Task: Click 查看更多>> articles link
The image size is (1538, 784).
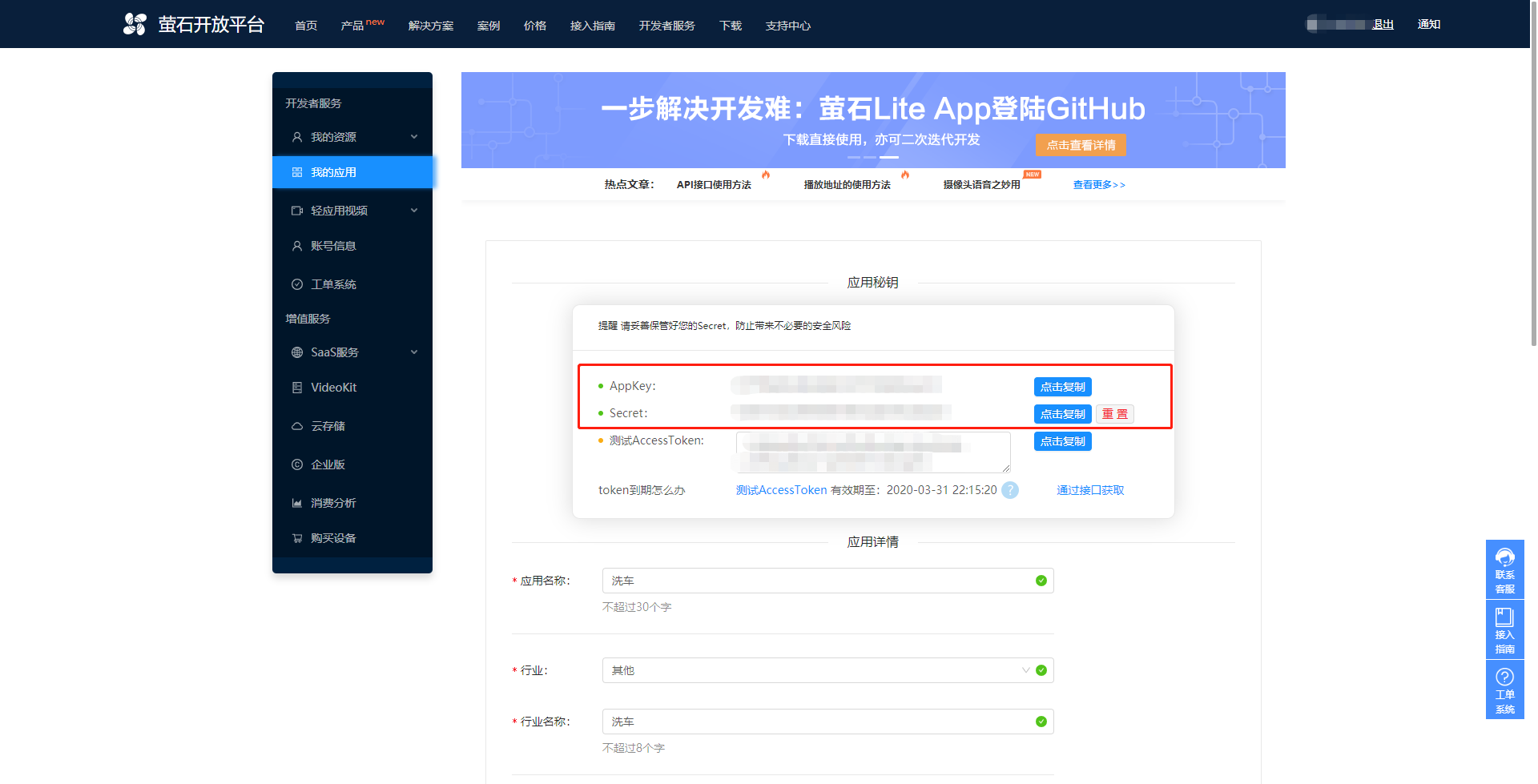Action: (x=1099, y=185)
